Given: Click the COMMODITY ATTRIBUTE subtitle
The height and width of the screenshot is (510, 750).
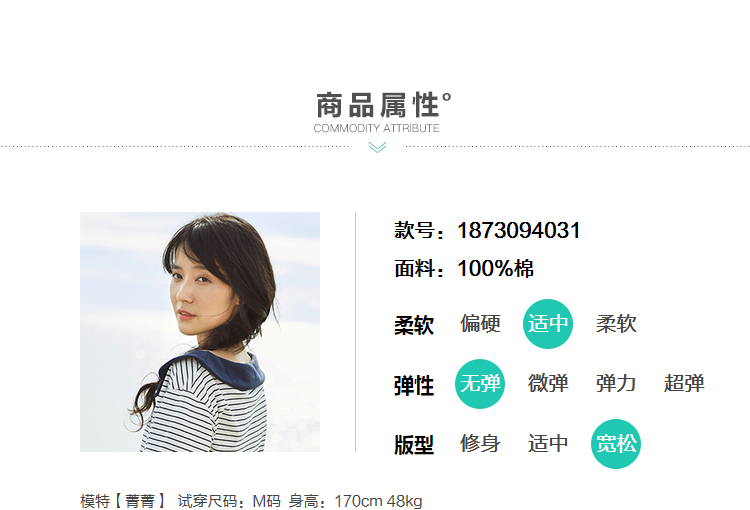Looking at the screenshot, I should [376, 128].
